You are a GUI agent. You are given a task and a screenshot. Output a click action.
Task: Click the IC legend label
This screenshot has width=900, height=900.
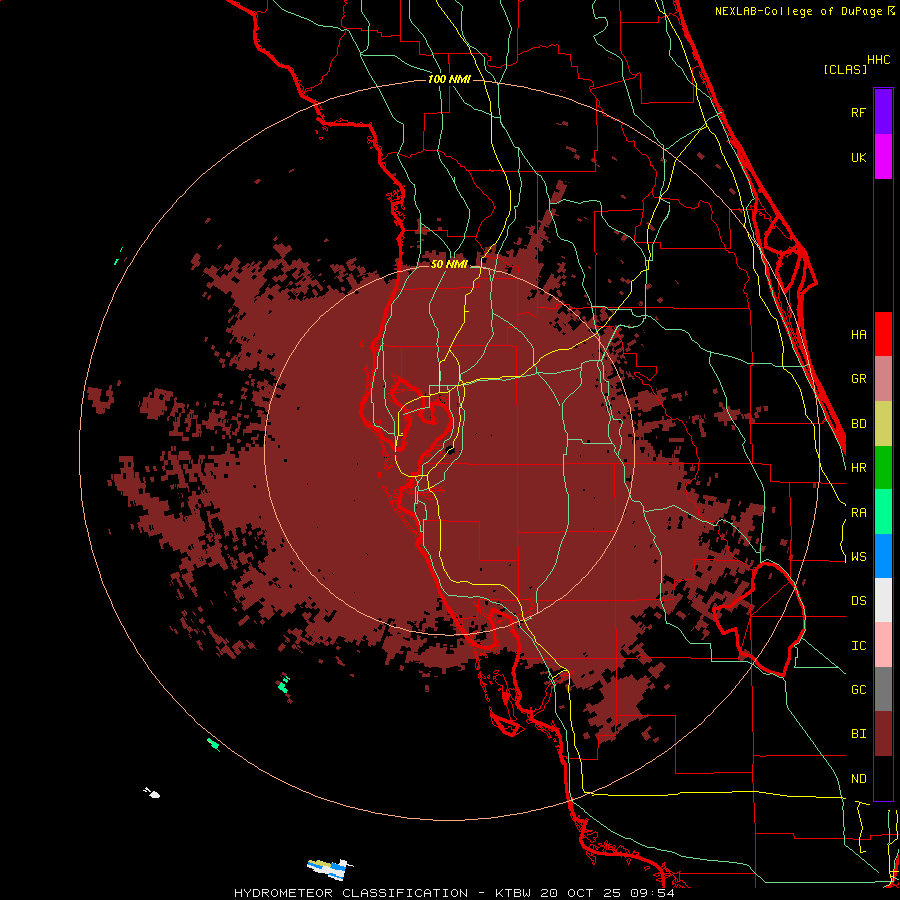click(859, 646)
